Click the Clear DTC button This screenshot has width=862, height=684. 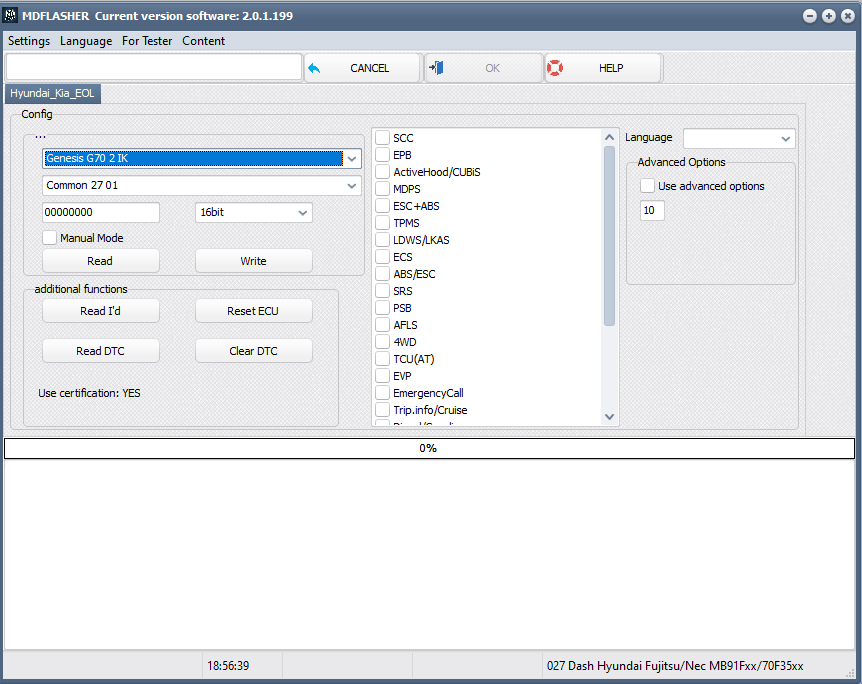[x=253, y=351]
